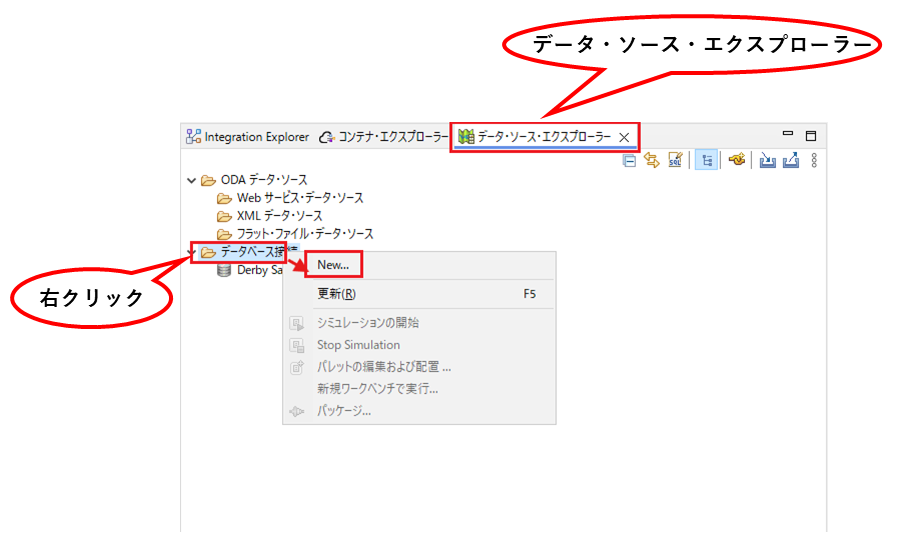Open the View Menu three-dots icon
The image size is (905, 556).
click(x=814, y=160)
